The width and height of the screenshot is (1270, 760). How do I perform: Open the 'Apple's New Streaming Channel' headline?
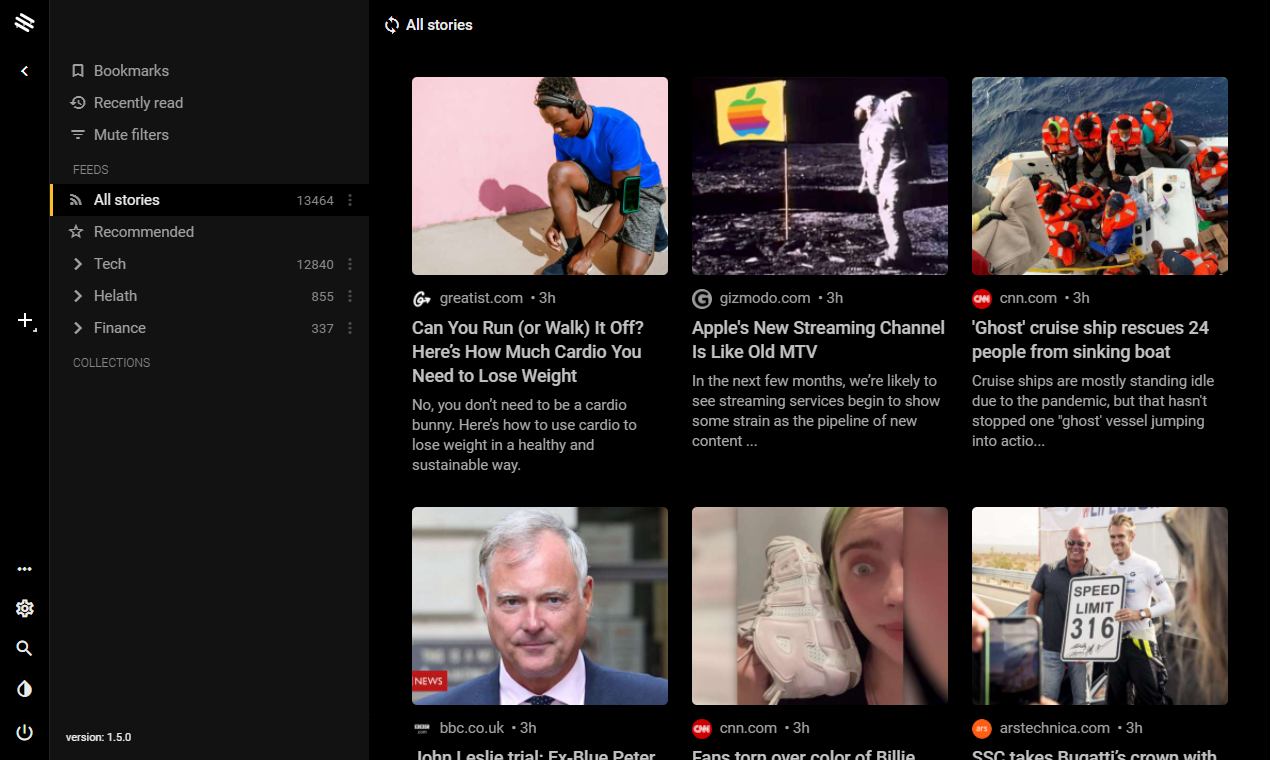point(818,340)
